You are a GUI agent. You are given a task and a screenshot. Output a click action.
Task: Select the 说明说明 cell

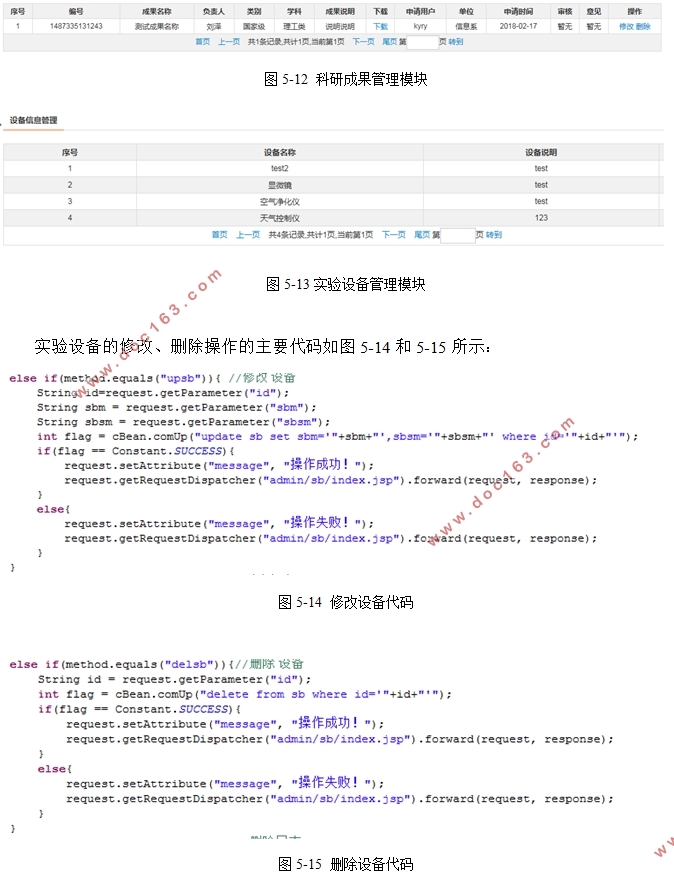340,26
